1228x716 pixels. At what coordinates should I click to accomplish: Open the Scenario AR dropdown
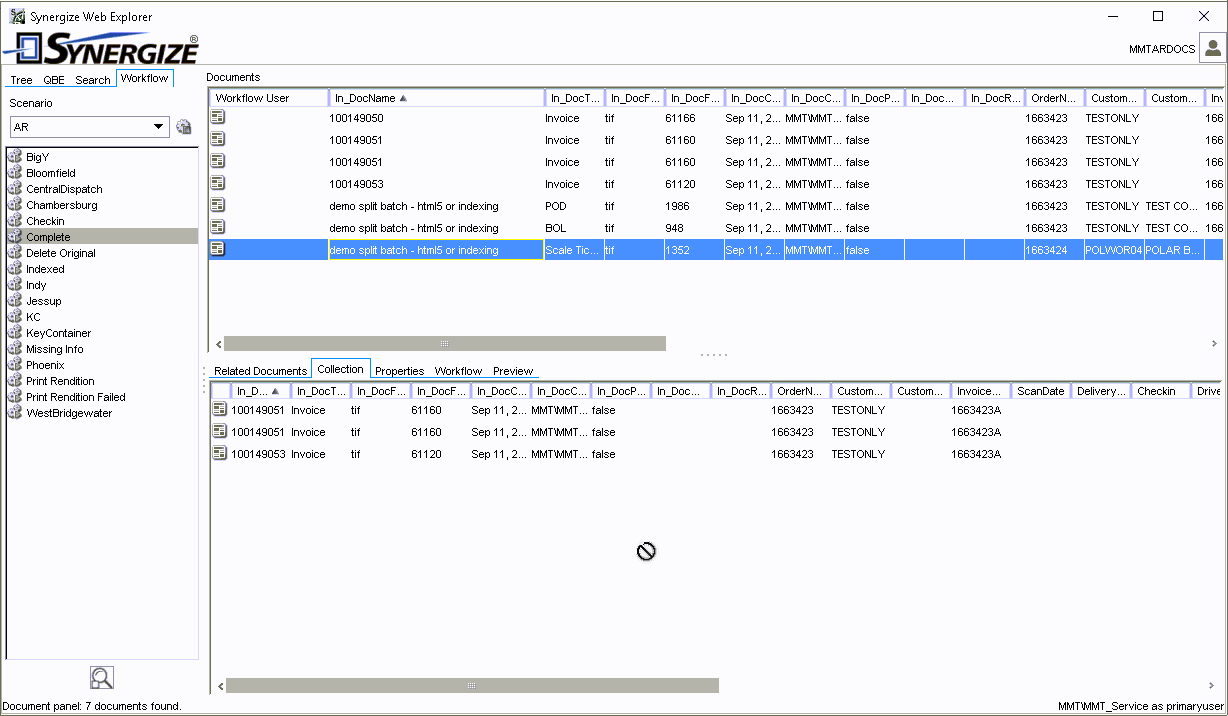pos(158,127)
